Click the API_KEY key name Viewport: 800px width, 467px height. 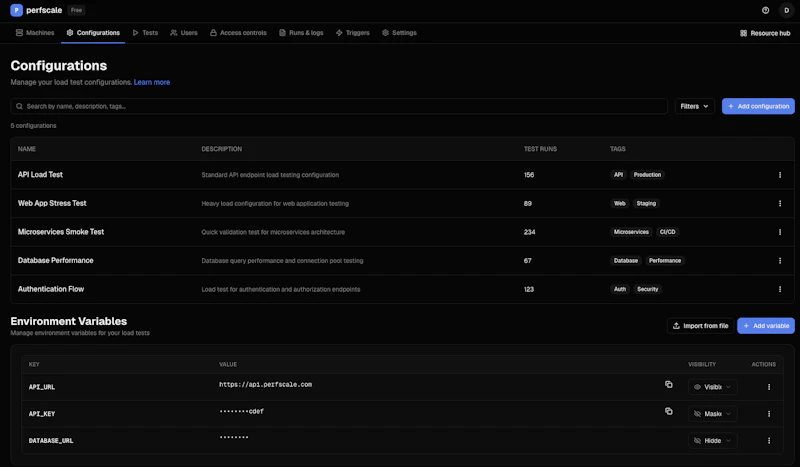pos(42,414)
